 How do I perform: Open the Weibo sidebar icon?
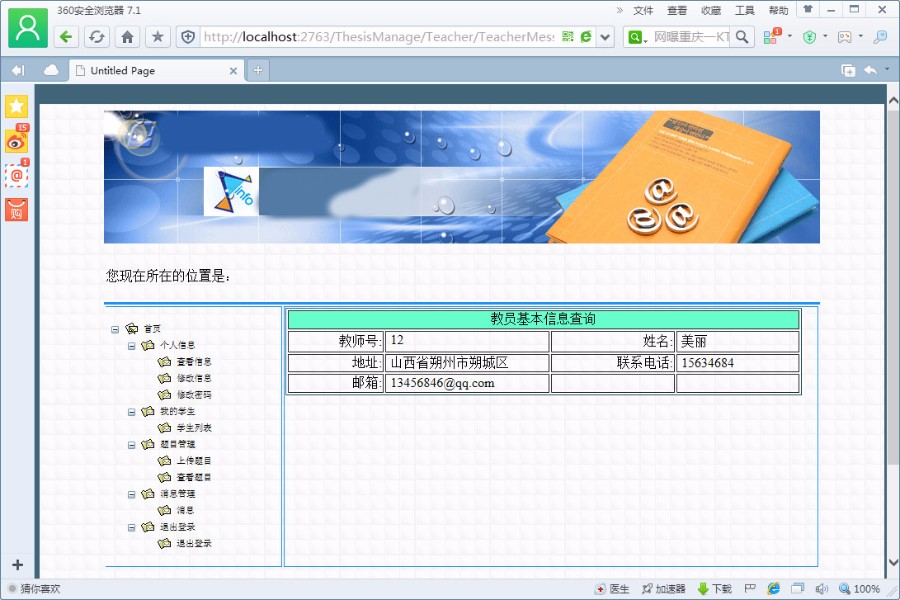point(16,140)
